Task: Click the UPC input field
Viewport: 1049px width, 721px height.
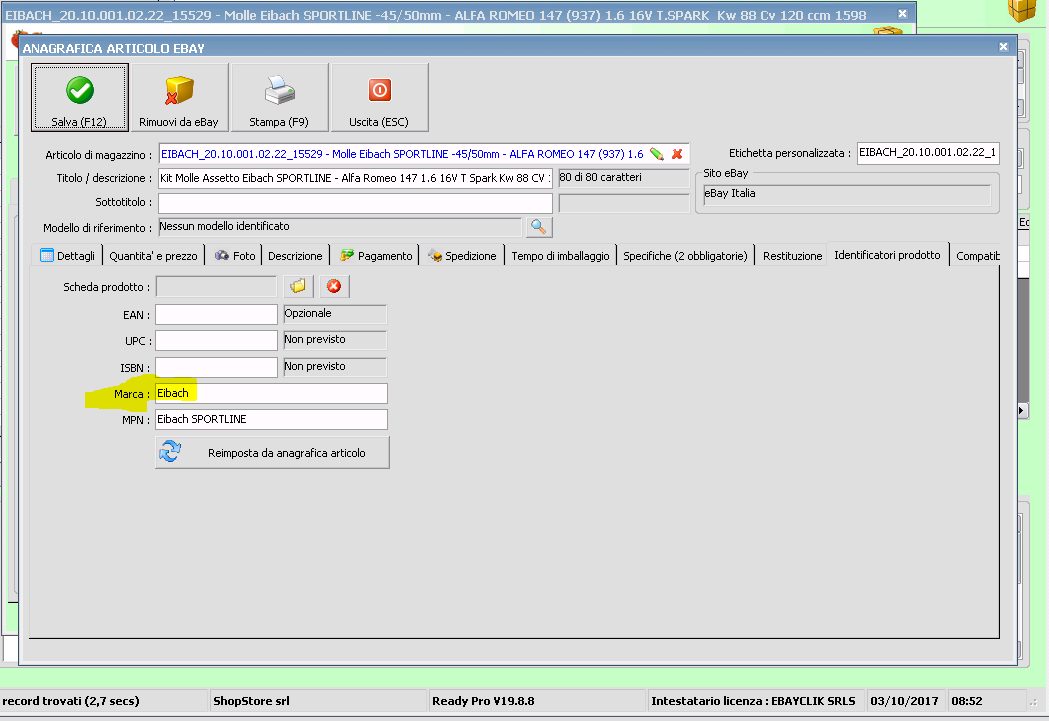Action: point(217,340)
